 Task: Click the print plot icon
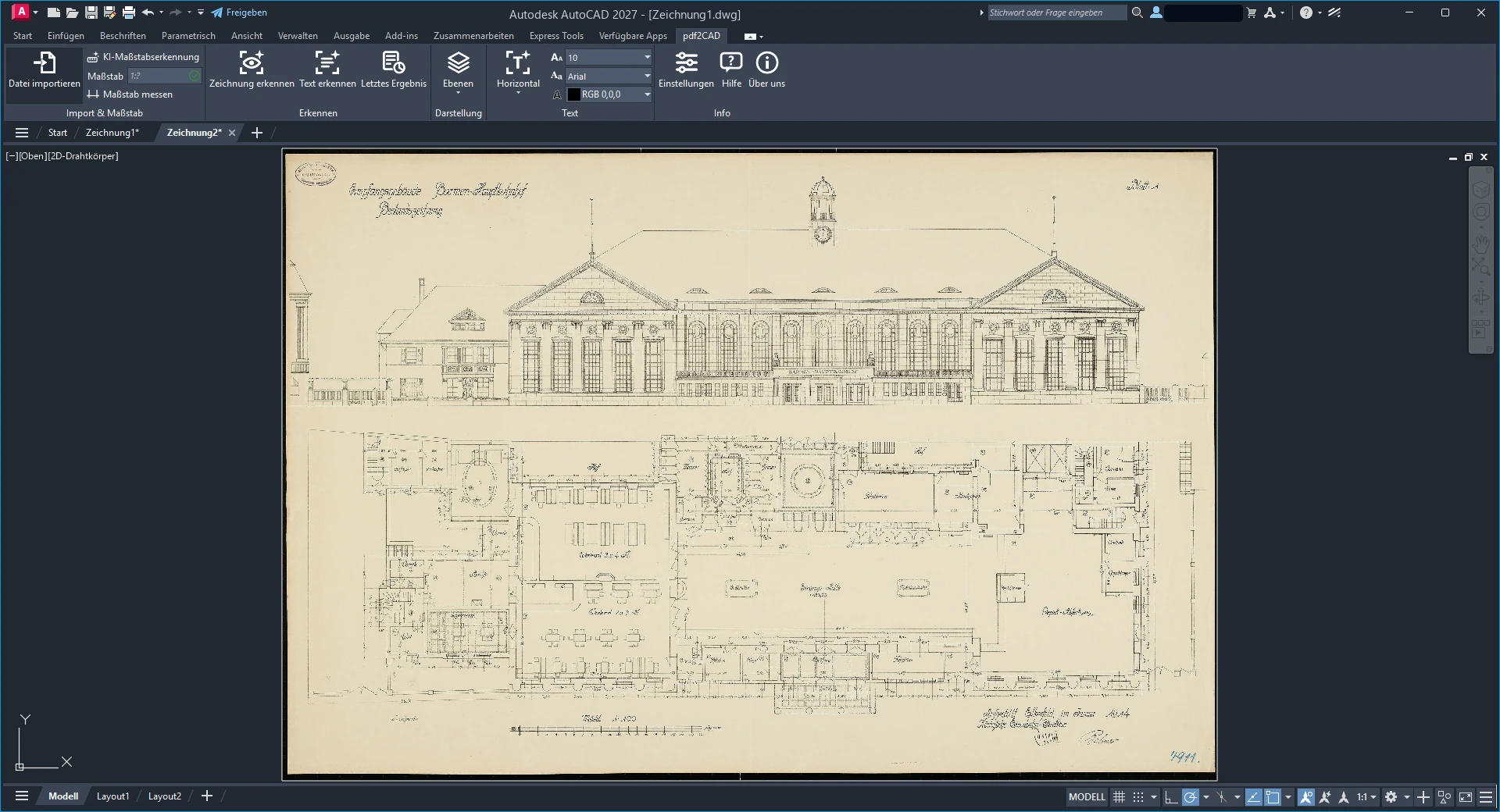click(x=129, y=12)
